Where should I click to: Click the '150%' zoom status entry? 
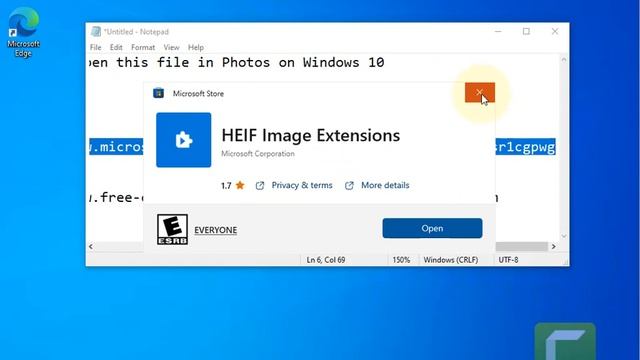coord(401,260)
